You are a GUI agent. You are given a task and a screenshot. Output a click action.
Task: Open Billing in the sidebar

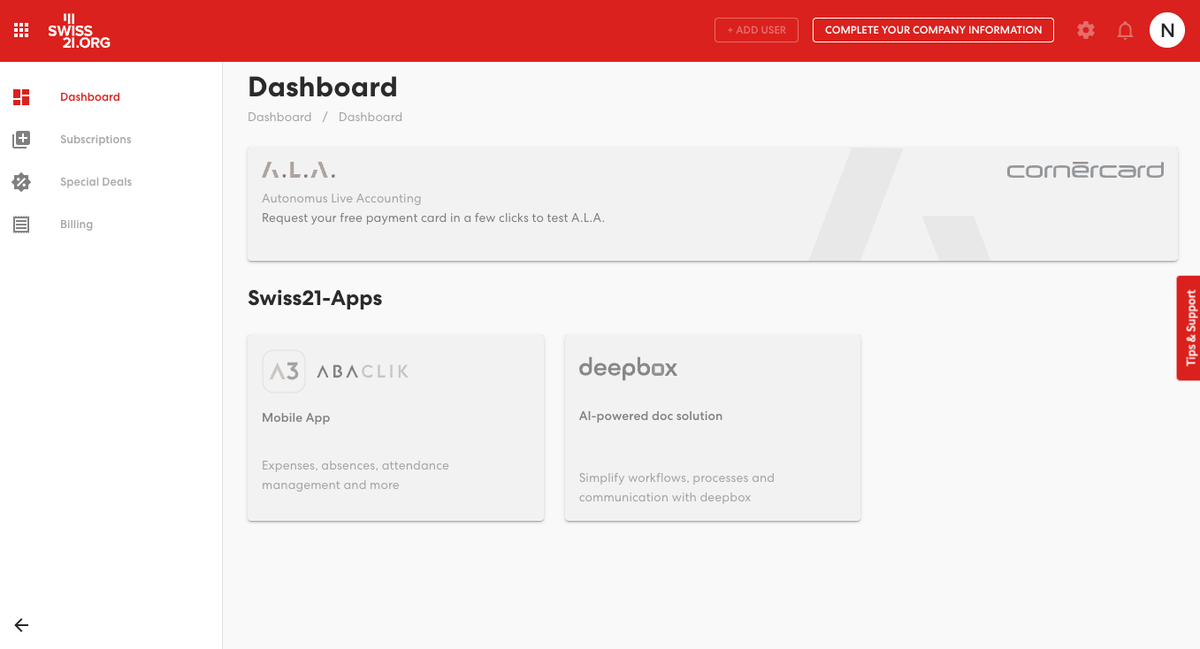pos(76,224)
